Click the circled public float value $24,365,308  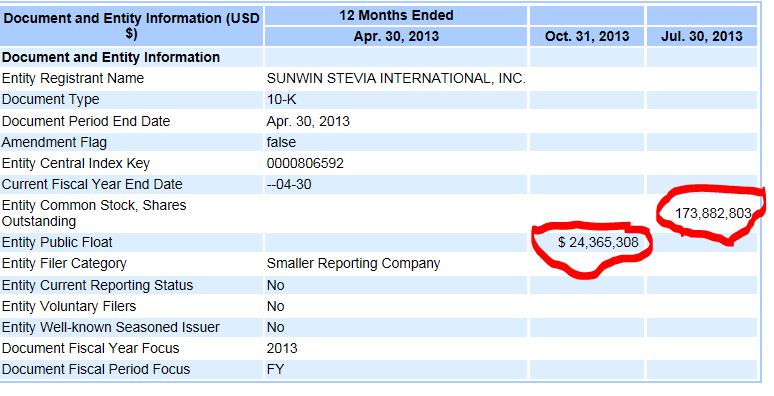[598, 242]
